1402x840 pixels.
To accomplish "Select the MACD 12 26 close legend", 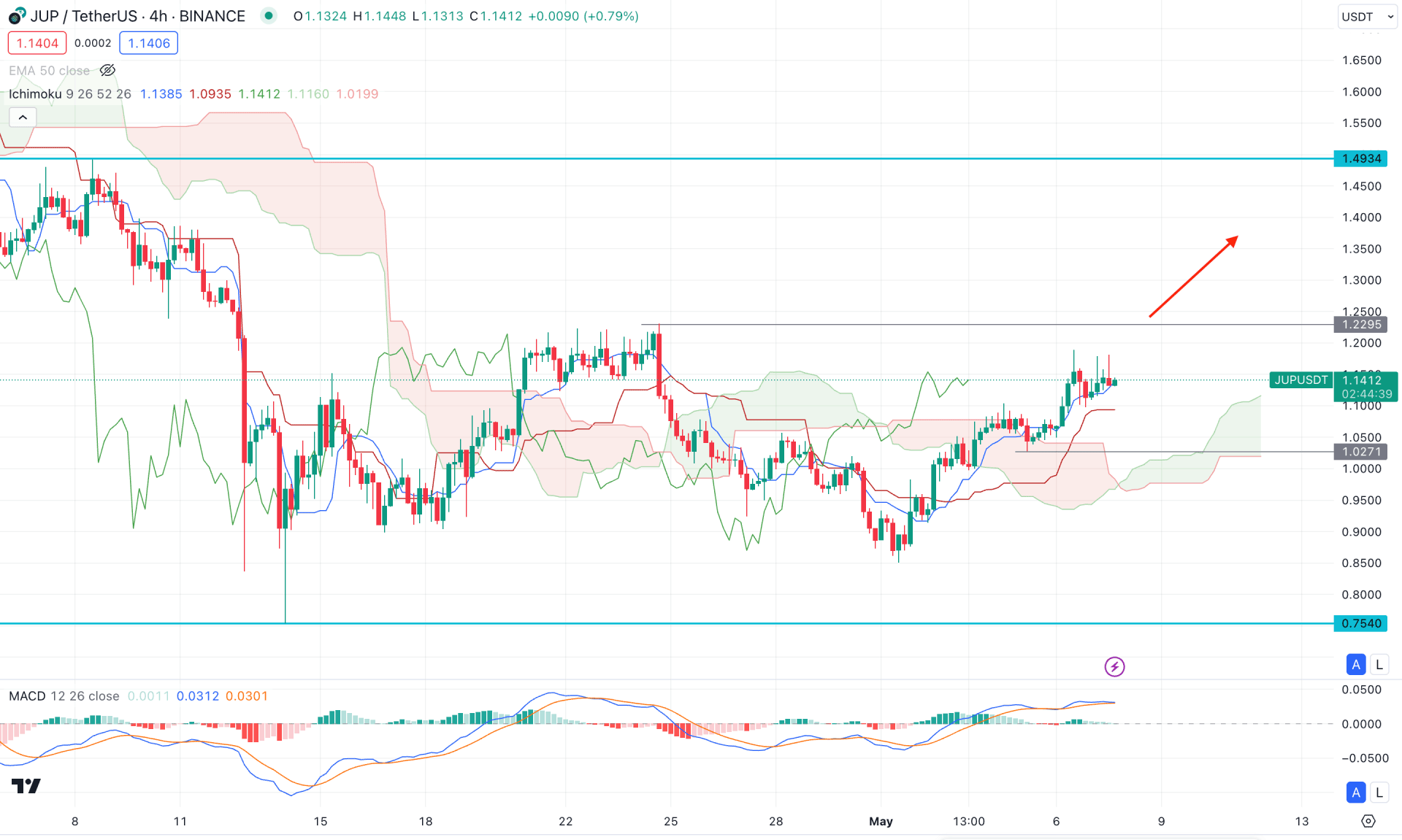I will tap(64, 696).
